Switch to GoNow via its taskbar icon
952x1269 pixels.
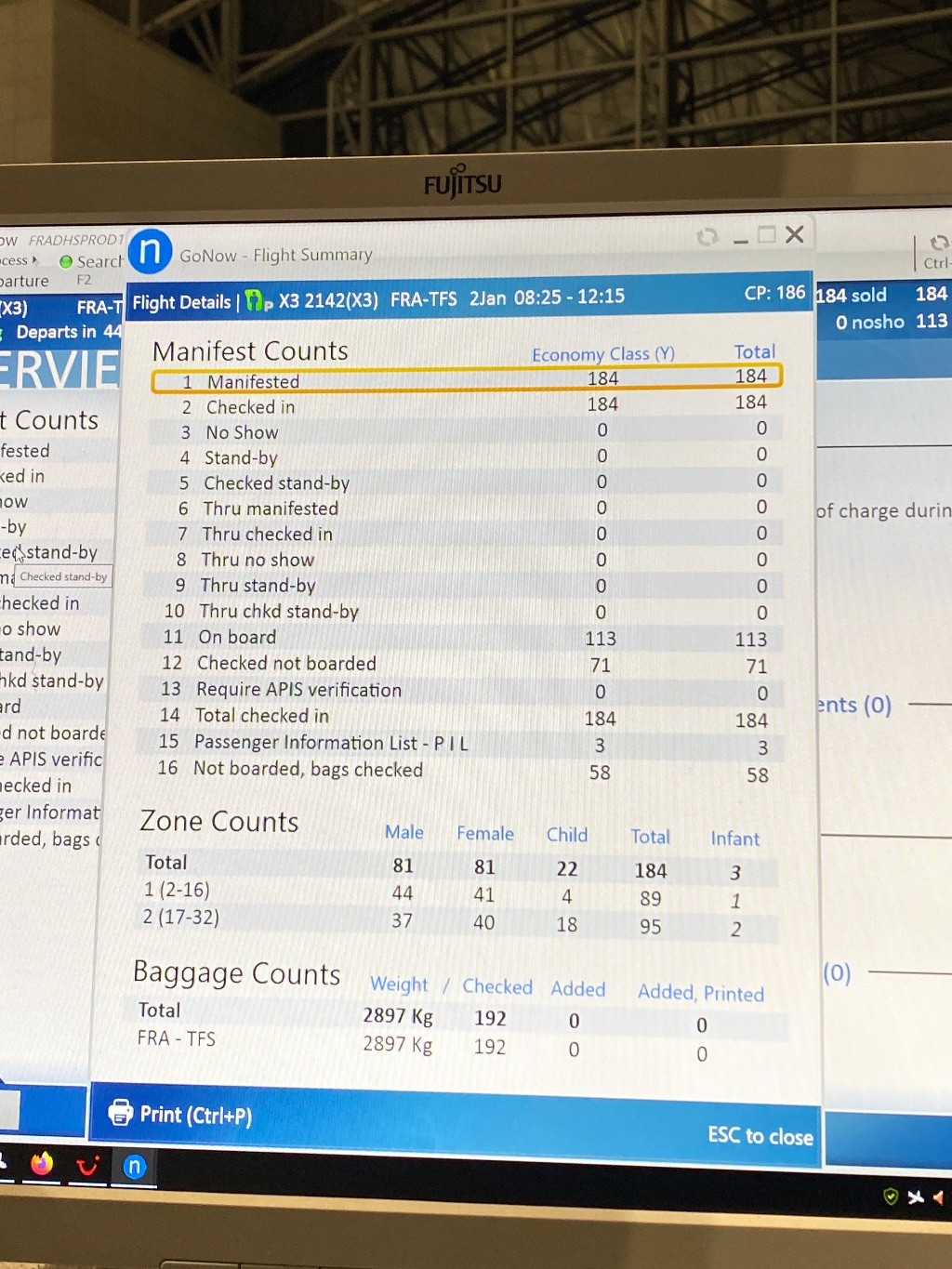pyautogui.click(x=135, y=1167)
